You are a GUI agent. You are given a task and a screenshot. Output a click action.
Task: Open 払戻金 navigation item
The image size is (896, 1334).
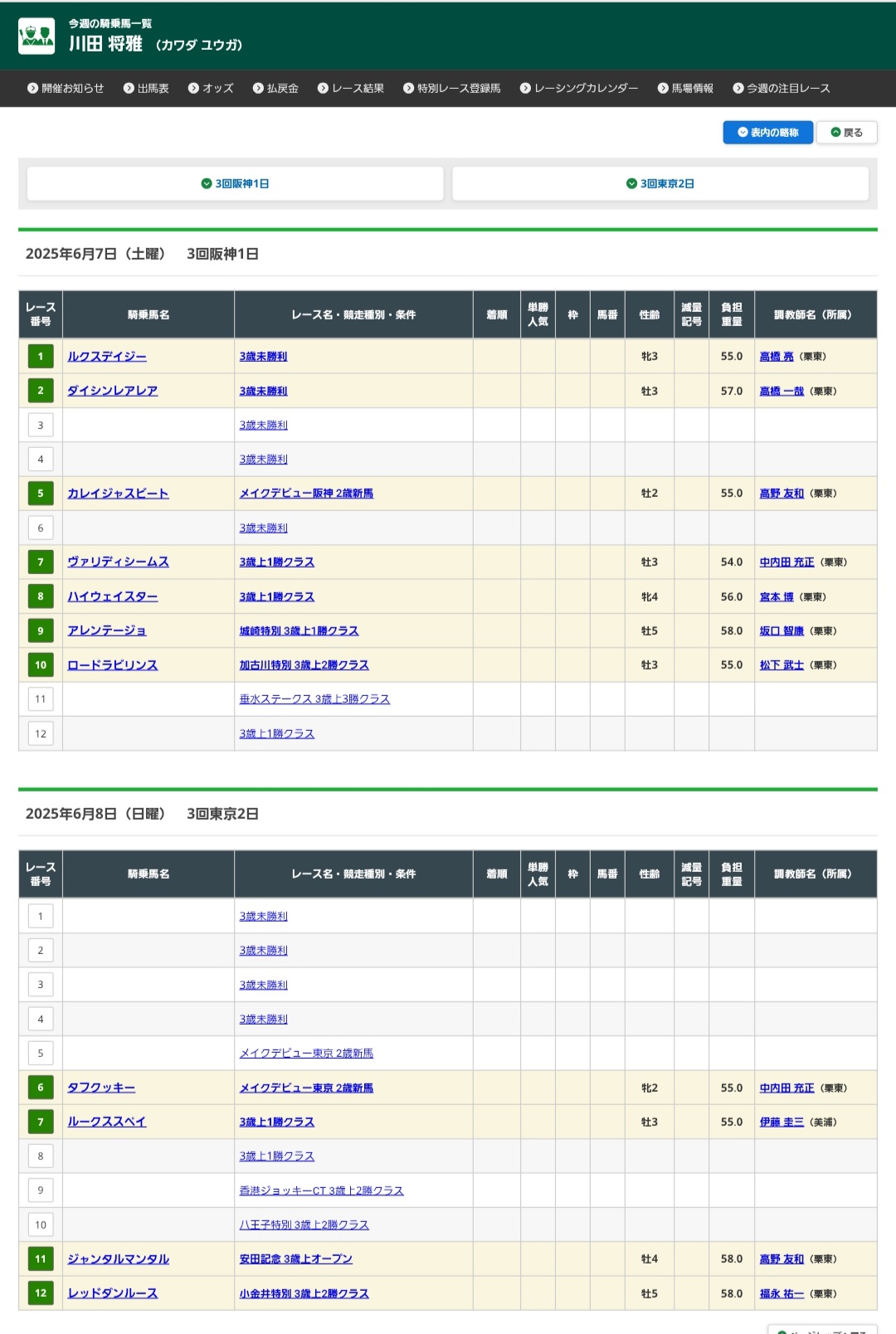(275, 88)
